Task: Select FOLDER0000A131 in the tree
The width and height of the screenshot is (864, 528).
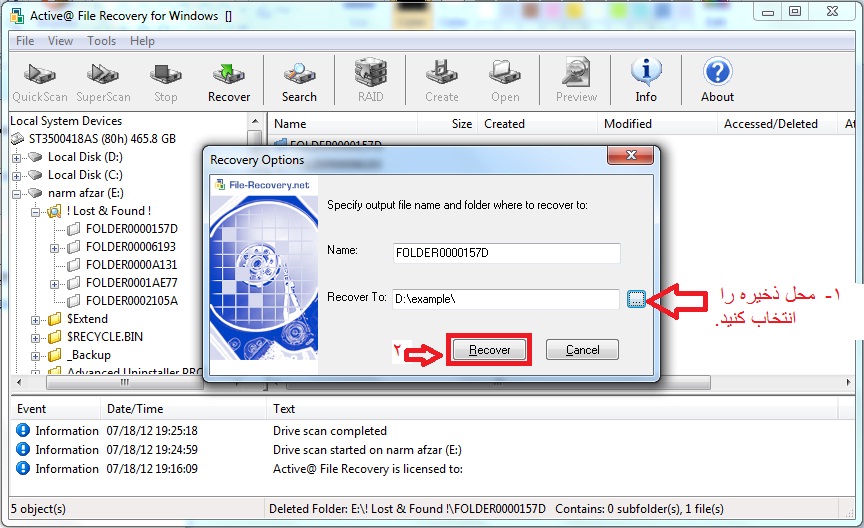Action: point(131,265)
